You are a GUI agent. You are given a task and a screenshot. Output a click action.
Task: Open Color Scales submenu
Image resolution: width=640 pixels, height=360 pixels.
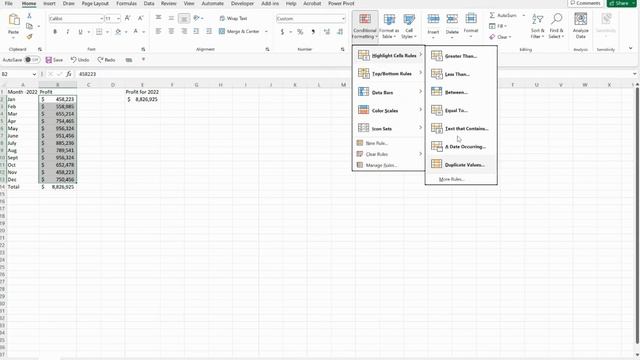pos(389,110)
